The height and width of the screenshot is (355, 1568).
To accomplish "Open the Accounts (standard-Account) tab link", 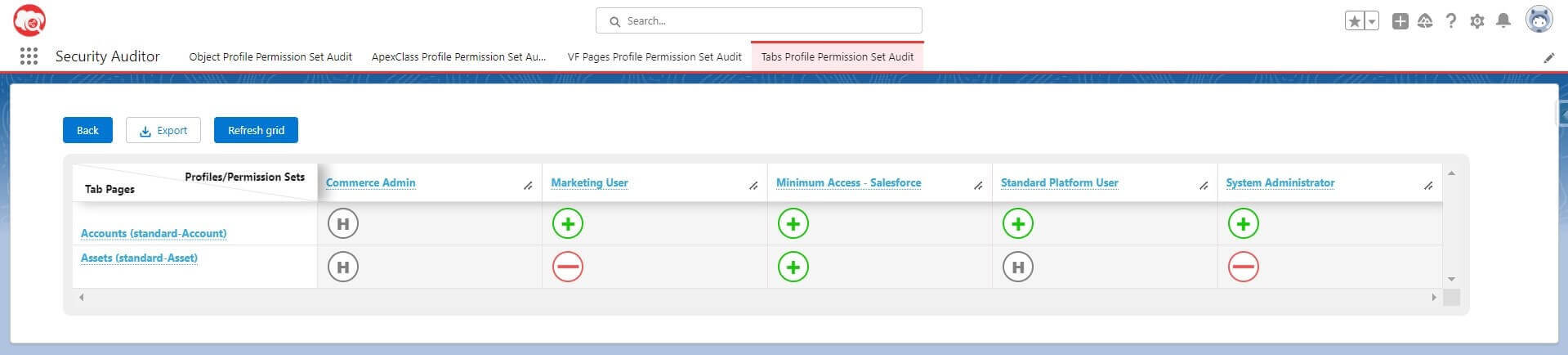I will [x=154, y=233].
